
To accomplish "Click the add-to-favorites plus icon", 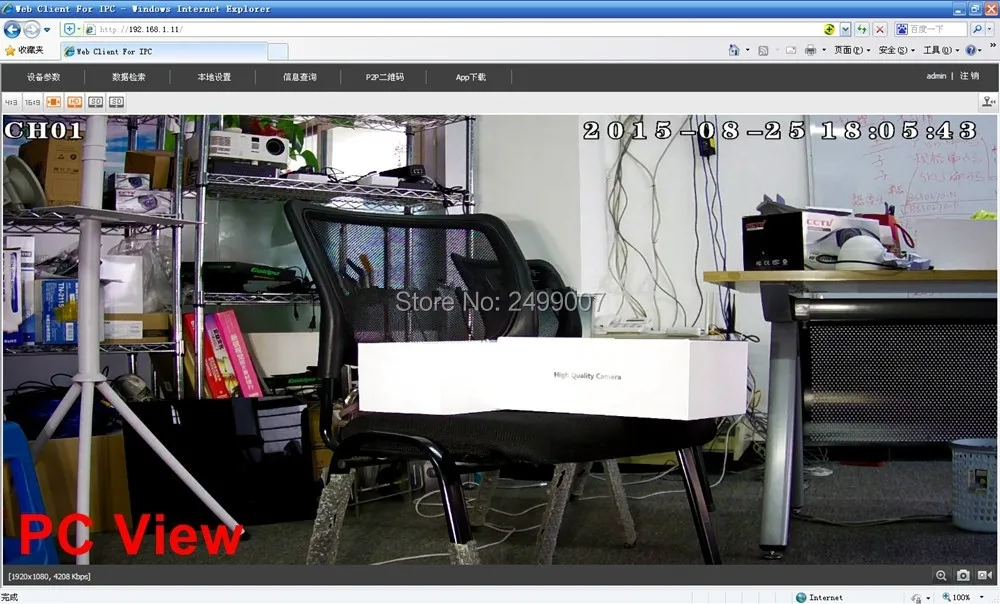I will click(x=70, y=29).
